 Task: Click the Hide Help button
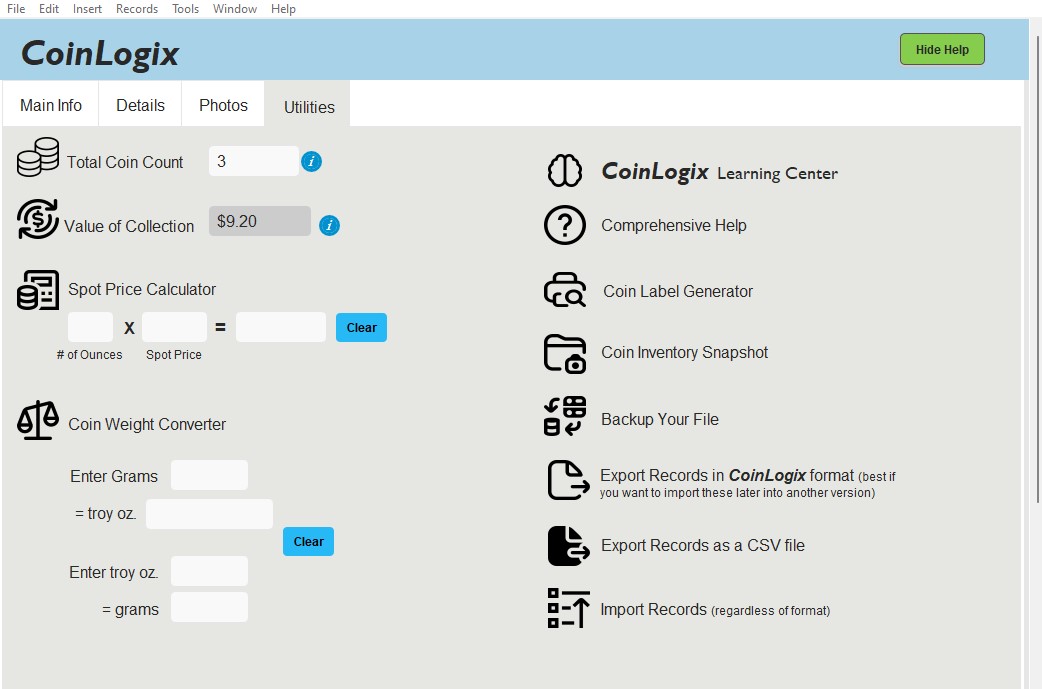[942, 49]
